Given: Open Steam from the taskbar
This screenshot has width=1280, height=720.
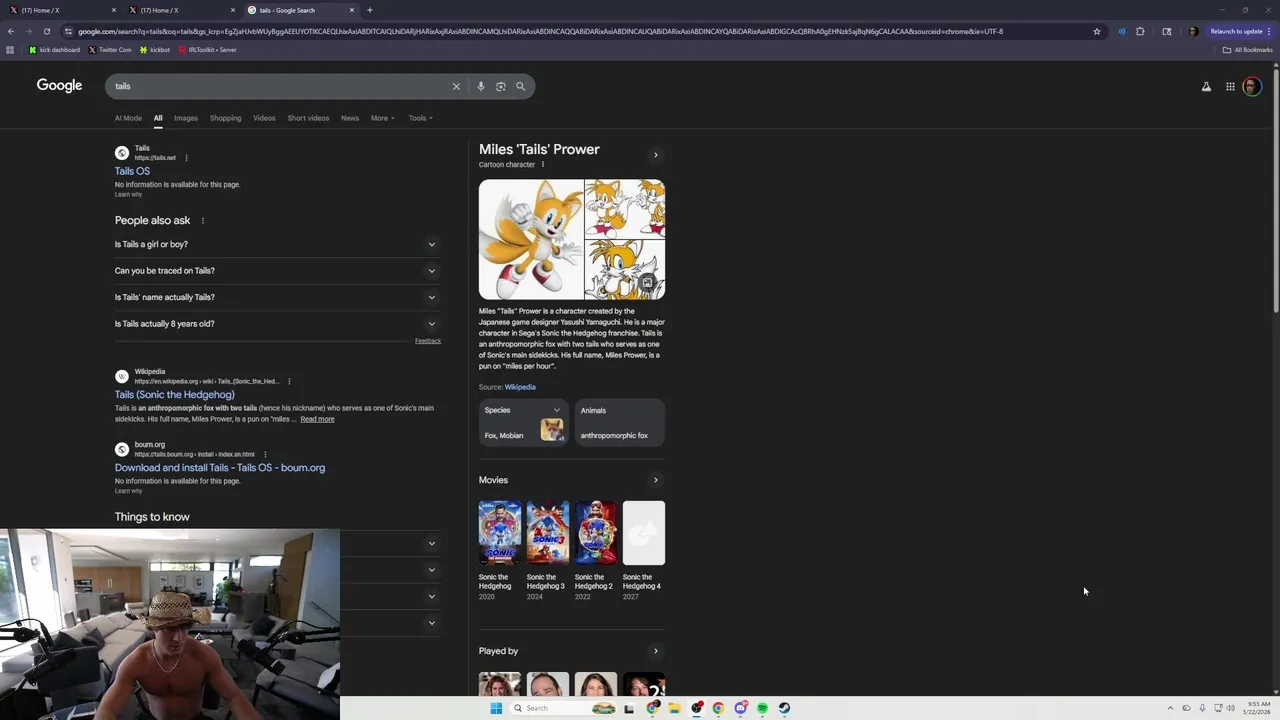Looking at the screenshot, I should (784, 708).
